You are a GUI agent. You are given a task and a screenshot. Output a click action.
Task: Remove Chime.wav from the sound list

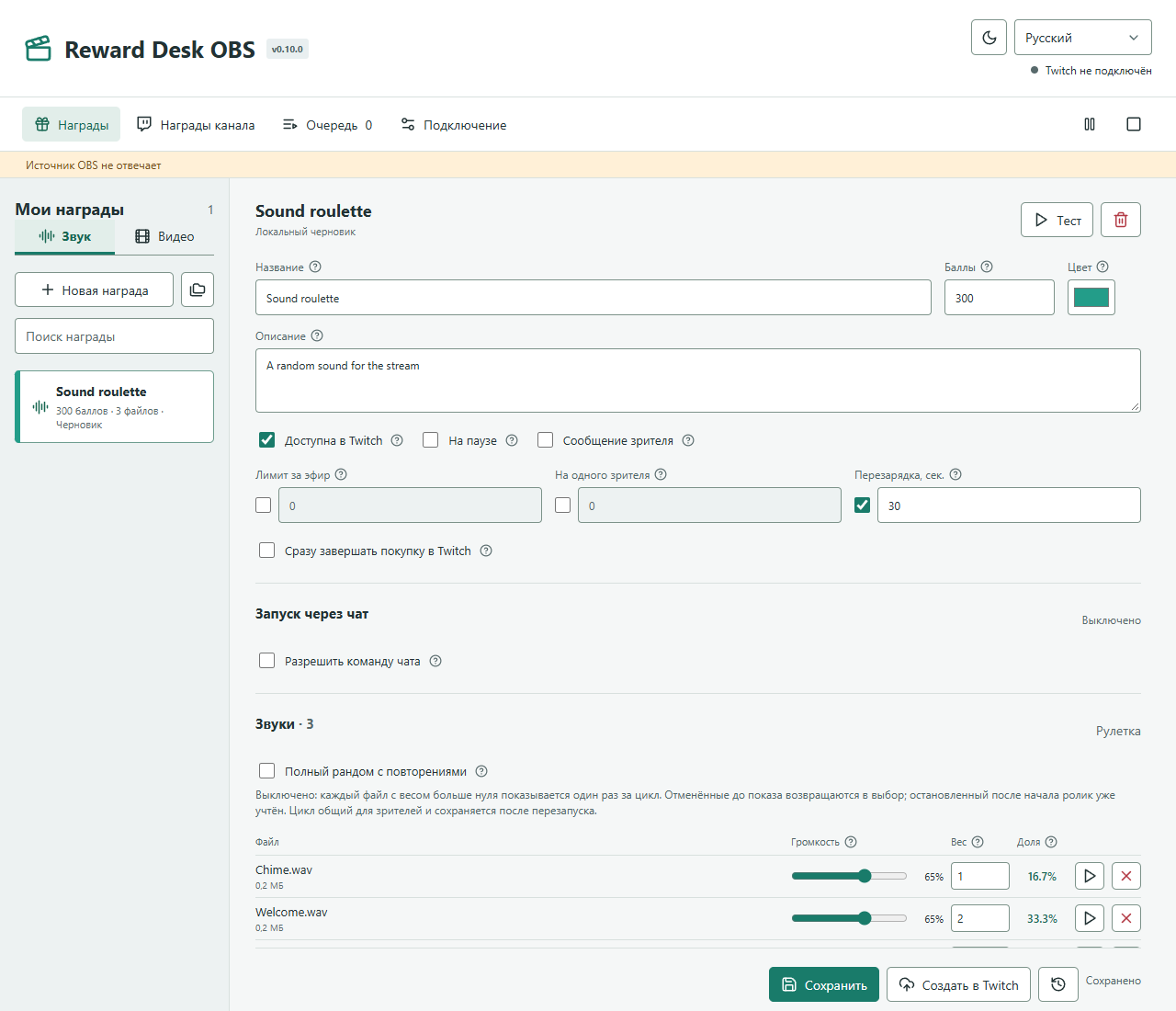tap(1126, 876)
